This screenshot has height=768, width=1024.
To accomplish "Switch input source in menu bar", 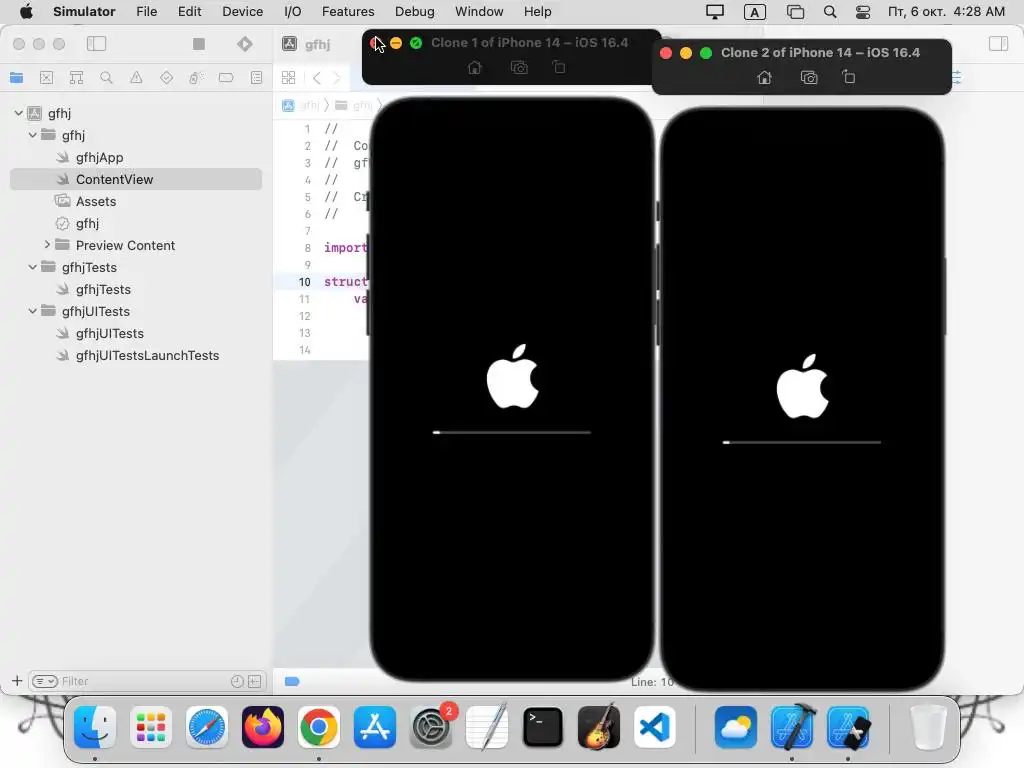I will pos(755,12).
